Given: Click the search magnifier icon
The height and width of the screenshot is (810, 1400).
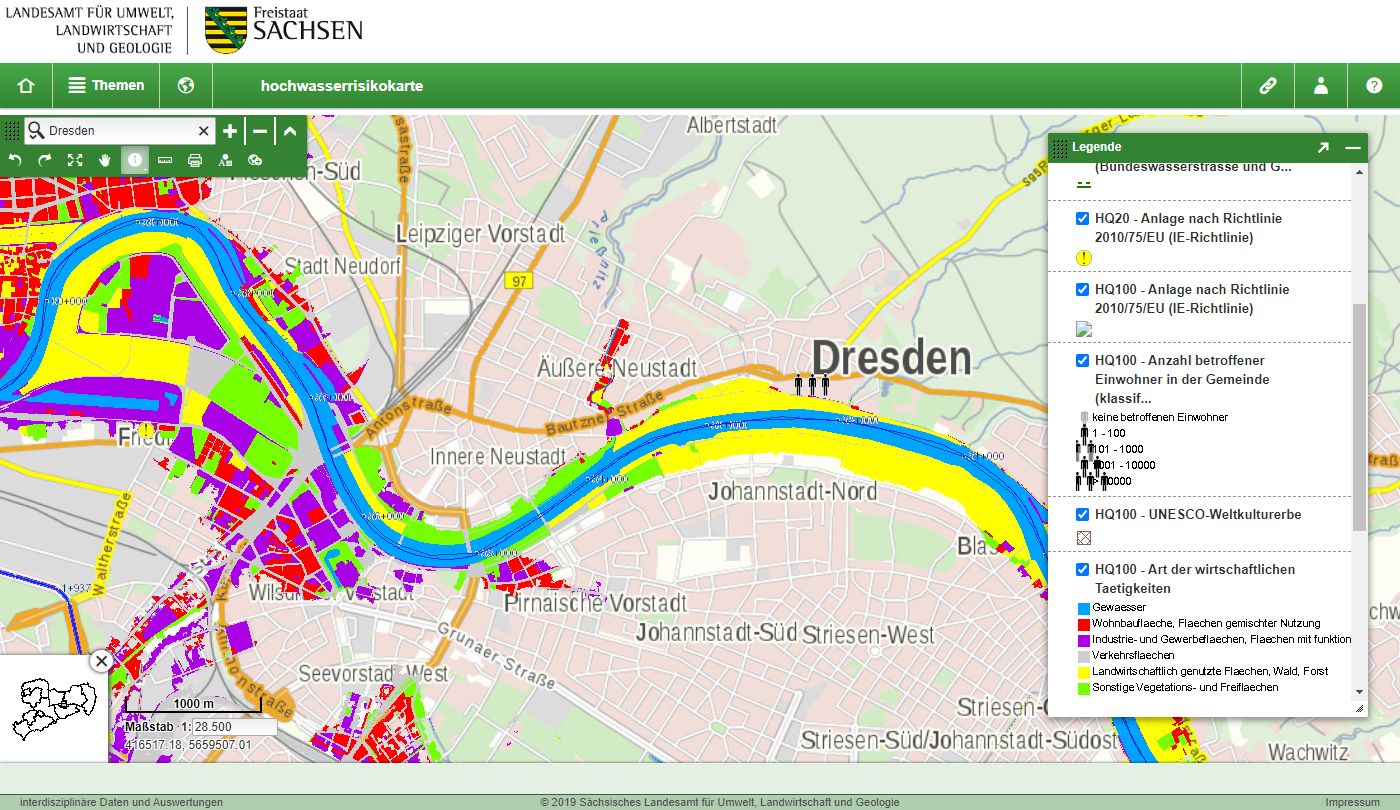Looking at the screenshot, I should click(x=36, y=131).
